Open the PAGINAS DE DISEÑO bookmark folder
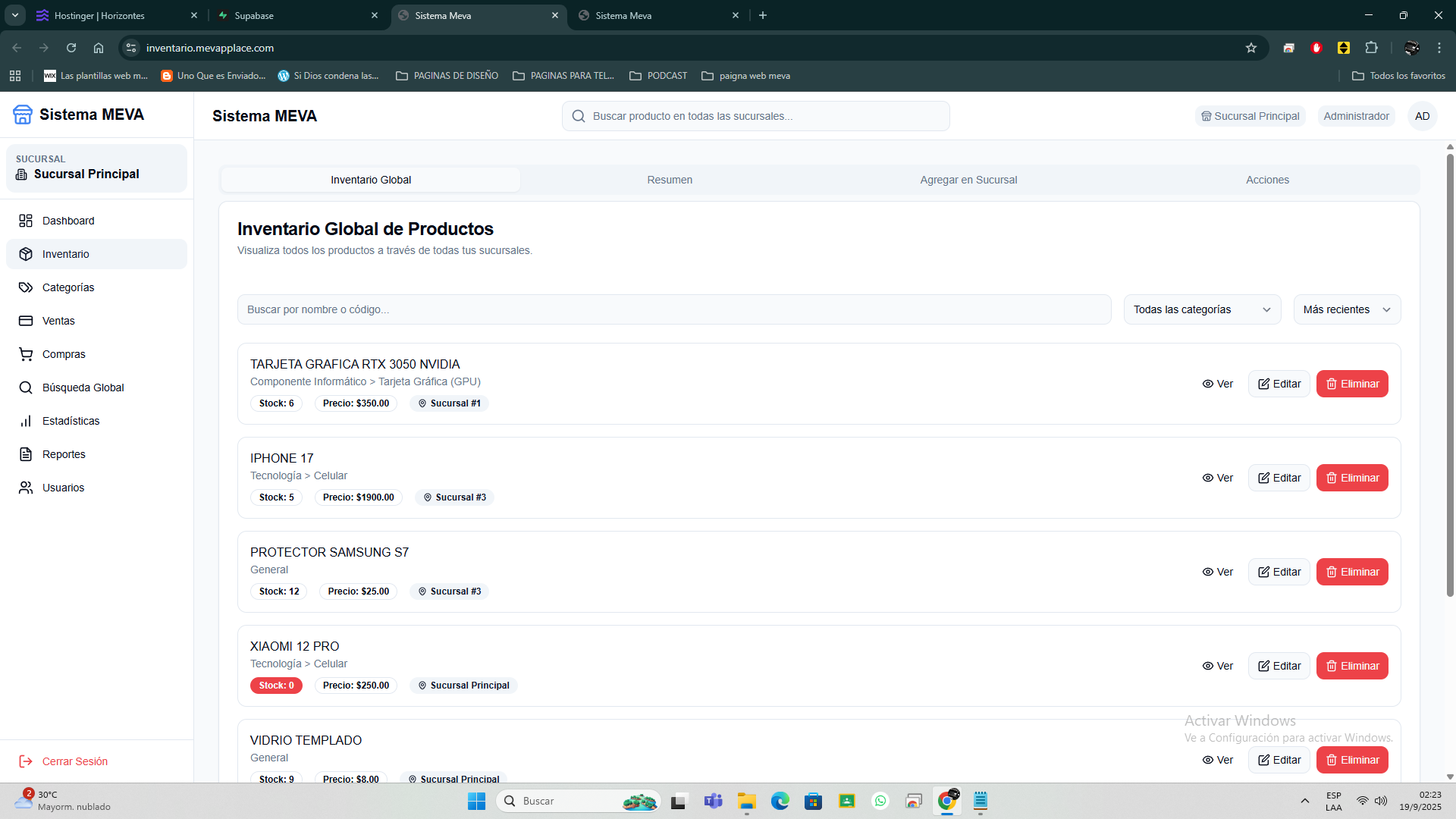 (447, 76)
